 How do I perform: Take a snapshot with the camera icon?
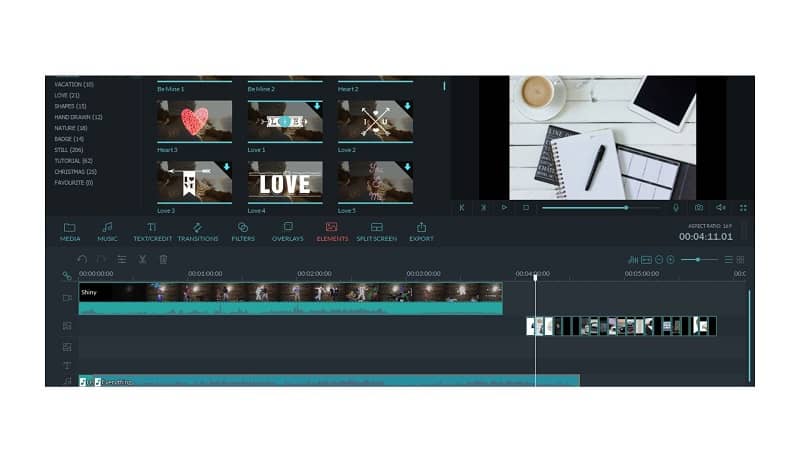[698, 208]
